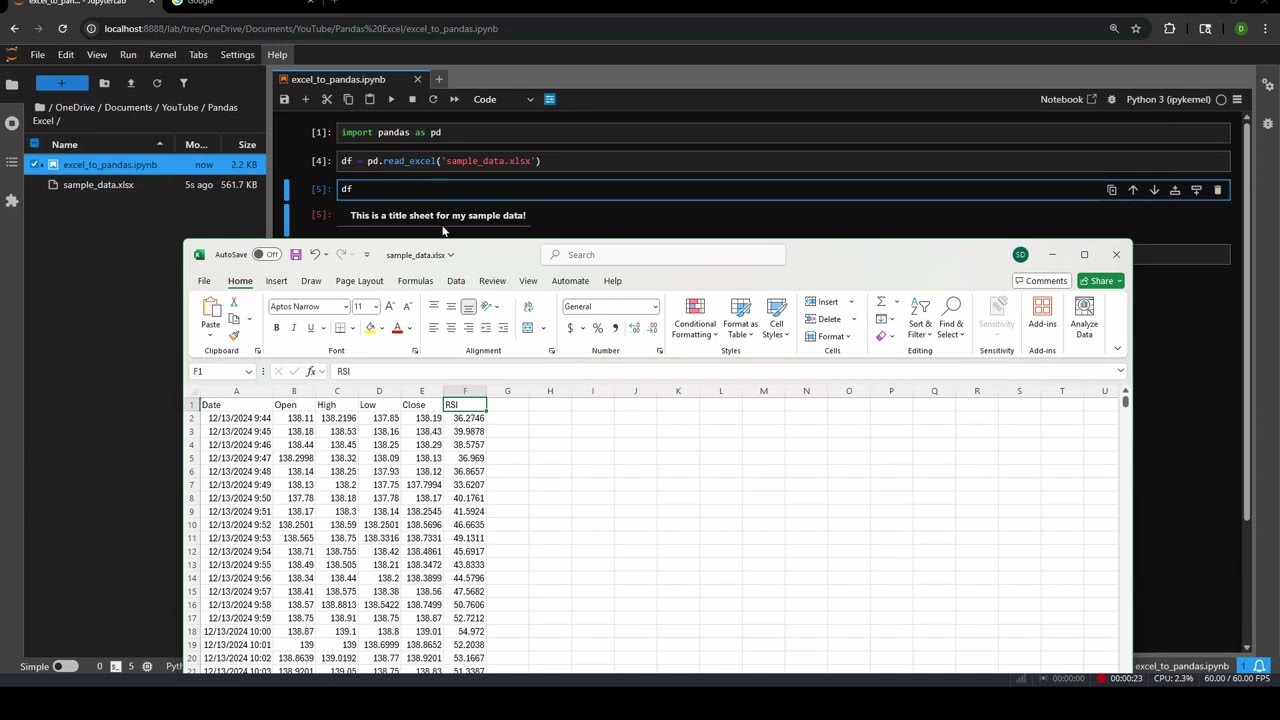The height and width of the screenshot is (720, 1280).
Task: Duplicate the active notebook cell
Action: [x=1112, y=189]
